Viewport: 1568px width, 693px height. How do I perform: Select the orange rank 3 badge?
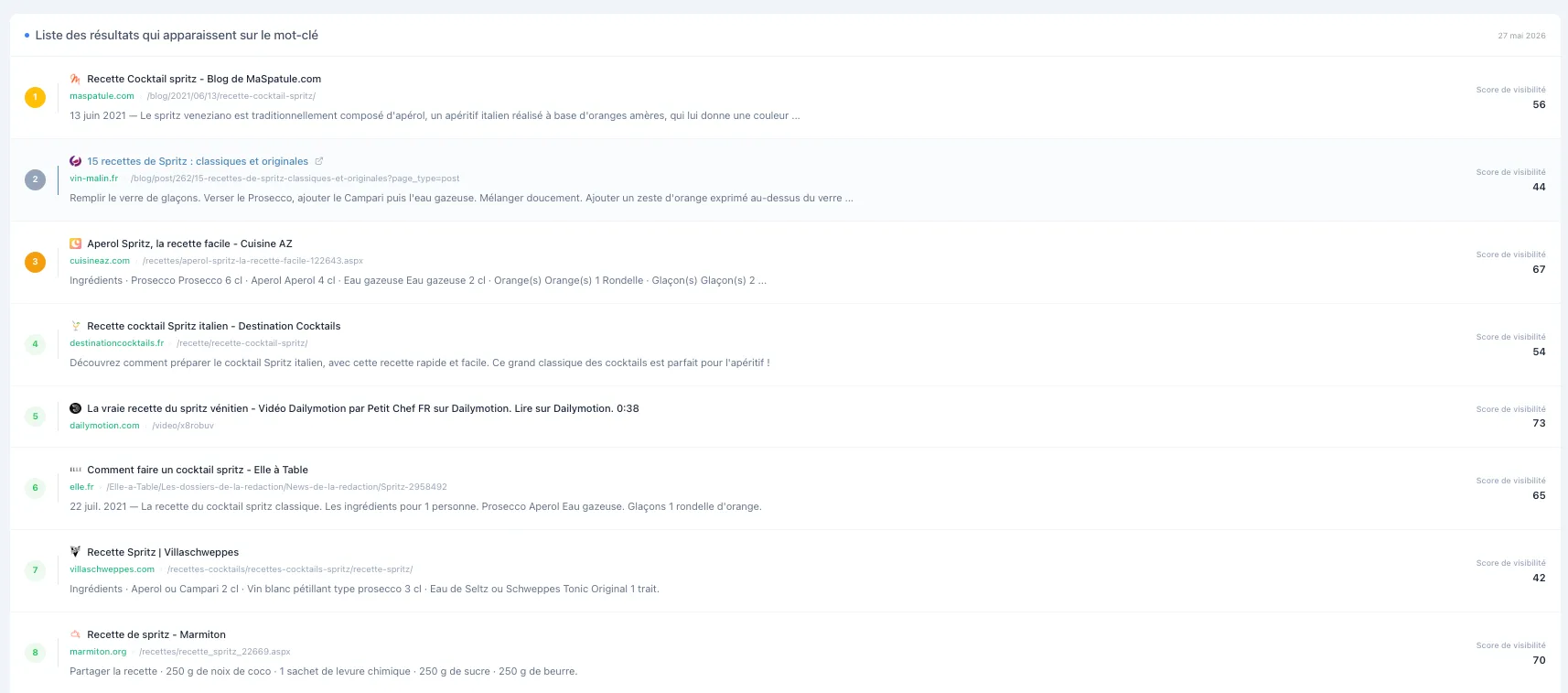click(36, 262)
